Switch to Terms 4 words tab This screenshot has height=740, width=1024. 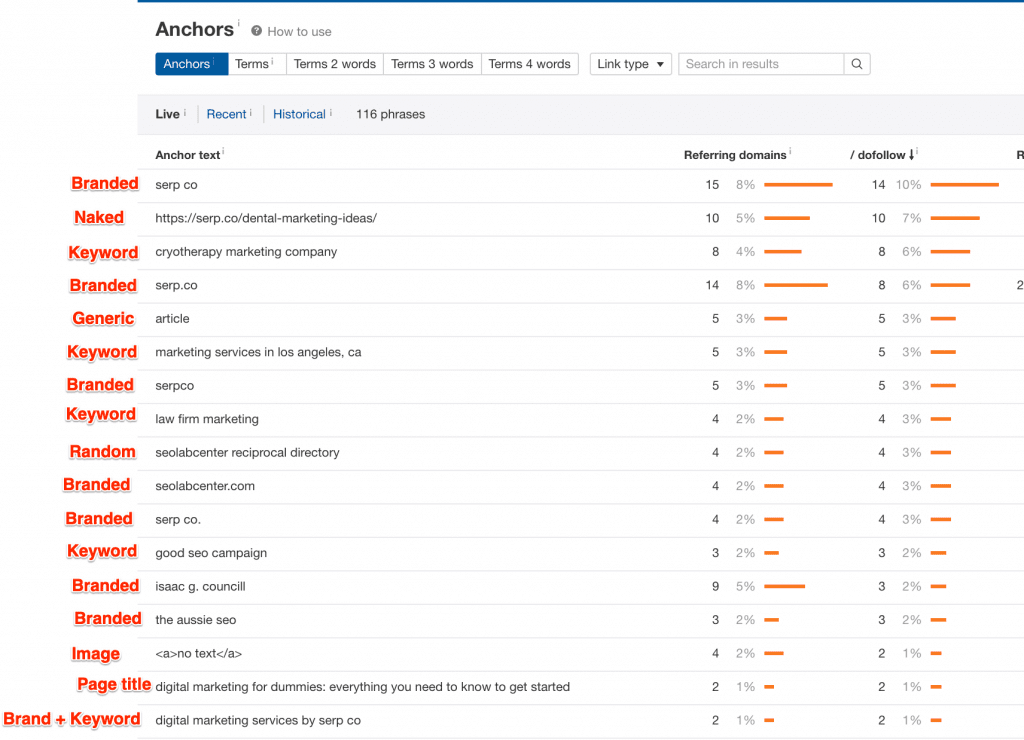tap(530, 64)
